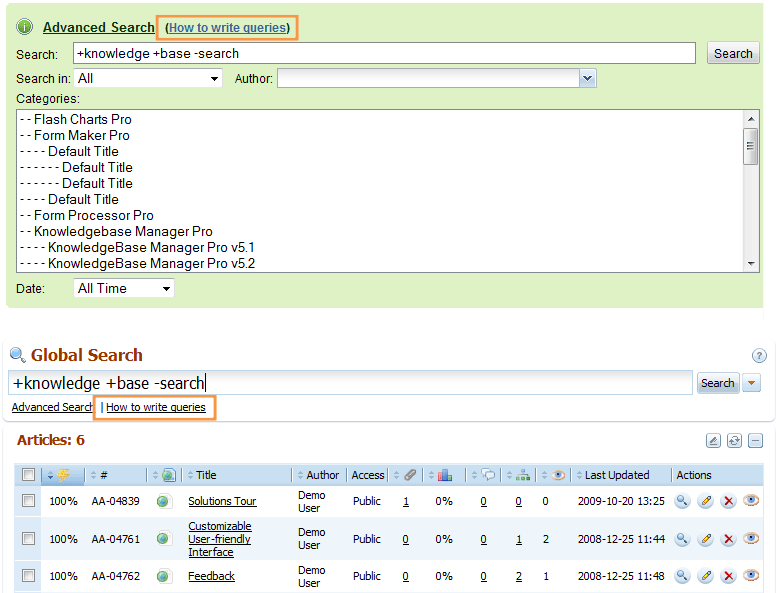Click the Global Search input field

pyautogui.click(x=350, y=383)
